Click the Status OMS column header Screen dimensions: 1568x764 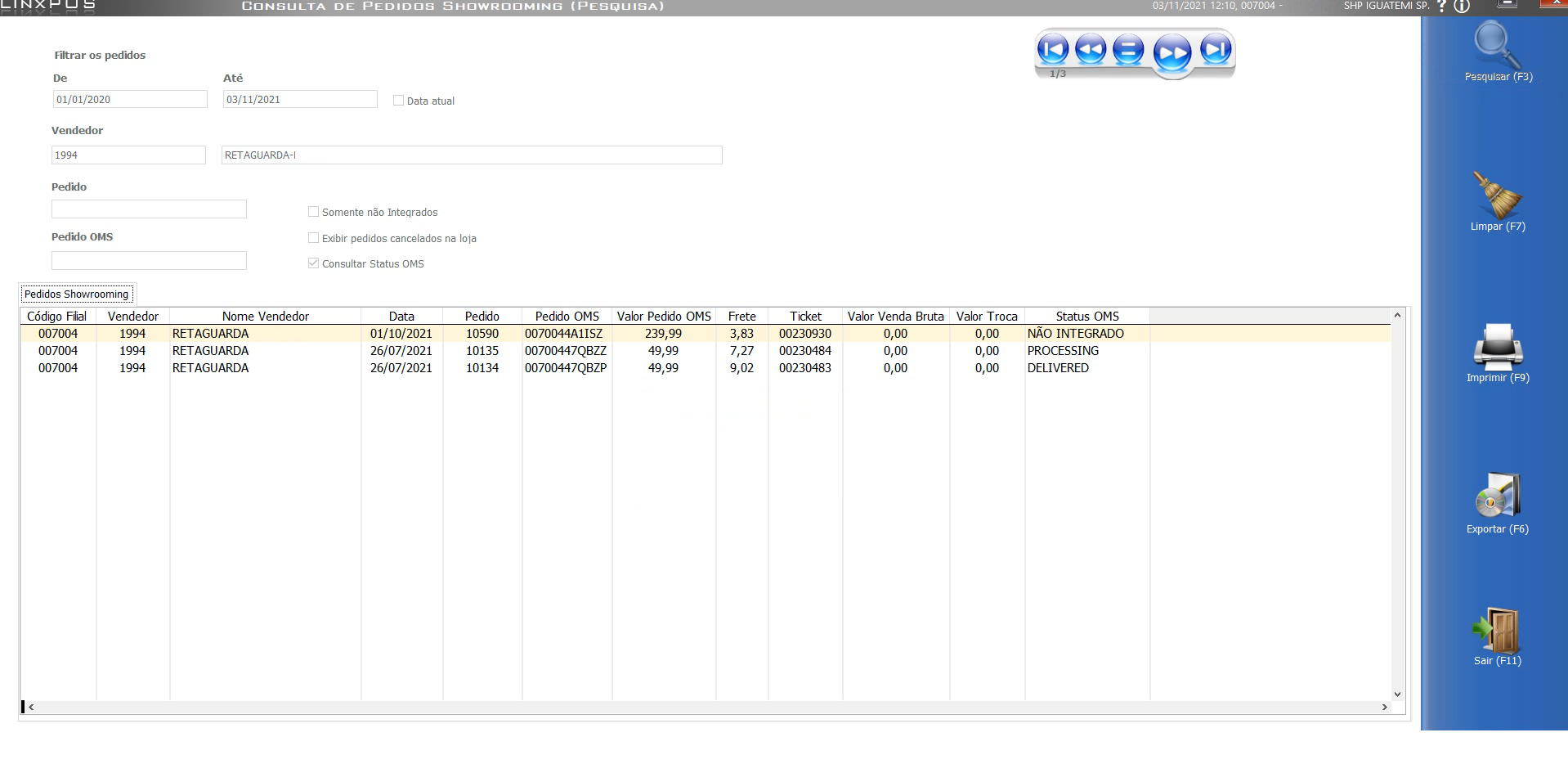coord(1087,317)
